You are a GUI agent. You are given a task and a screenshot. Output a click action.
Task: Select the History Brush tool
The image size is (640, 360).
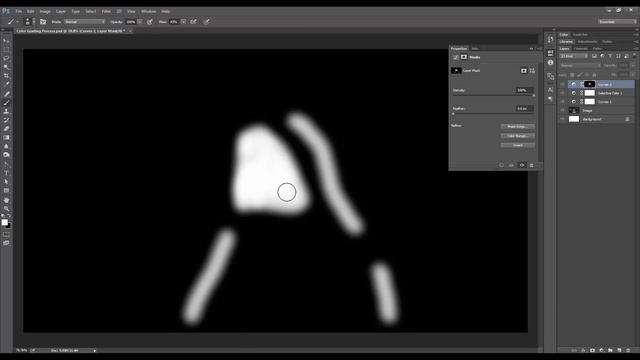[6, 120]
